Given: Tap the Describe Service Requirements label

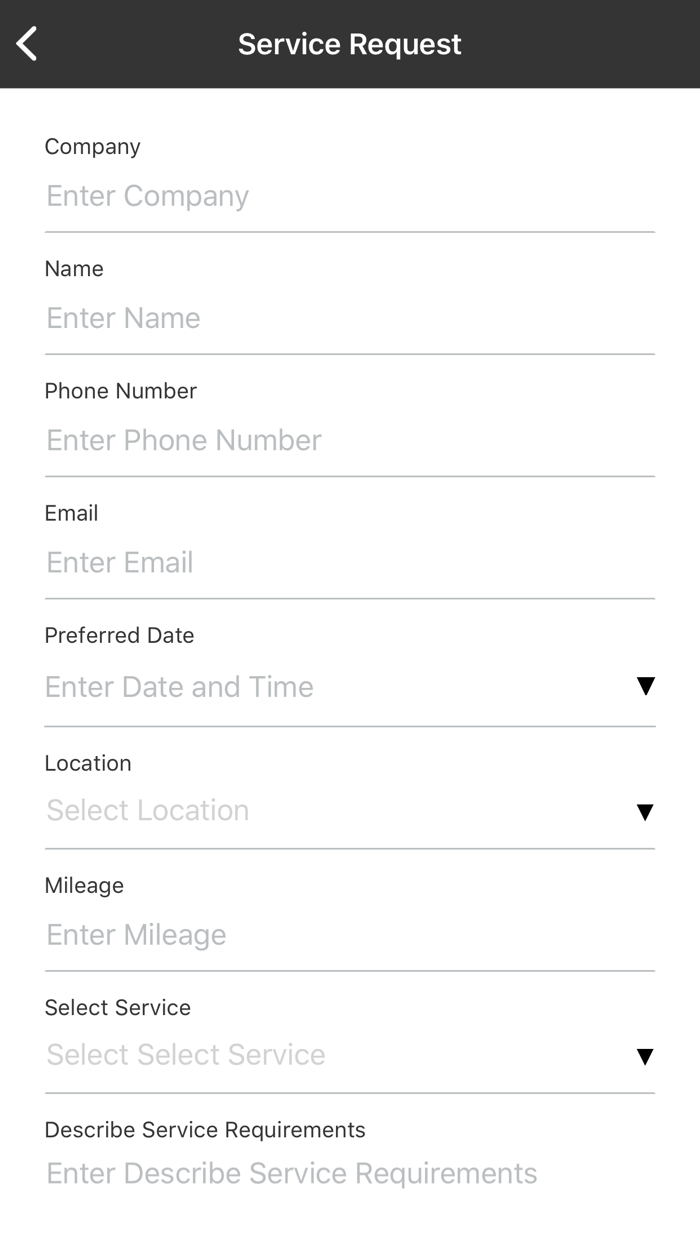Looking at the screenshot, I should (x=205, y=1129).
